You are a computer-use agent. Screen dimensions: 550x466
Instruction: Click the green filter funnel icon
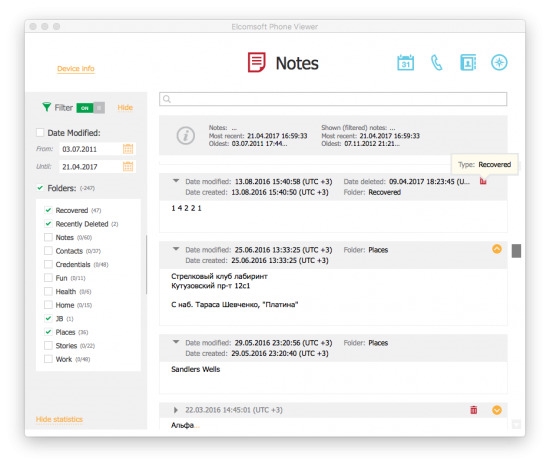[46, 107]
